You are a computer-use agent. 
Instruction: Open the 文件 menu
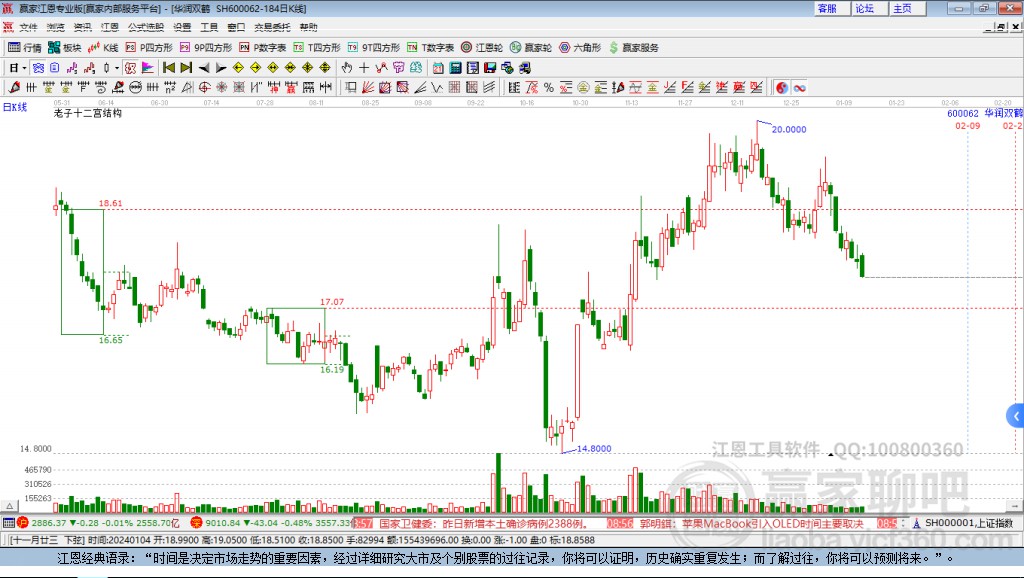(28, 27)
